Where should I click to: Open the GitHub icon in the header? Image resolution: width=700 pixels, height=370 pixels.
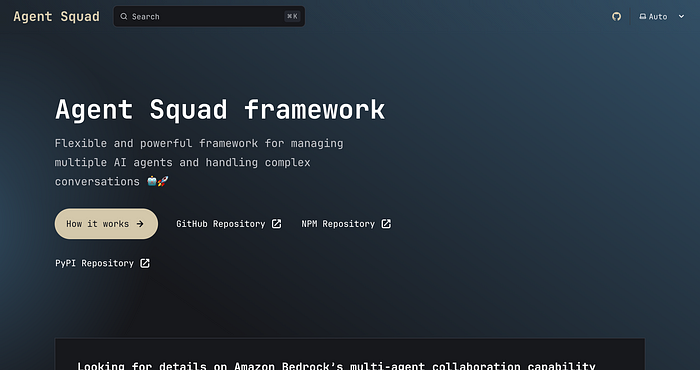617,17
